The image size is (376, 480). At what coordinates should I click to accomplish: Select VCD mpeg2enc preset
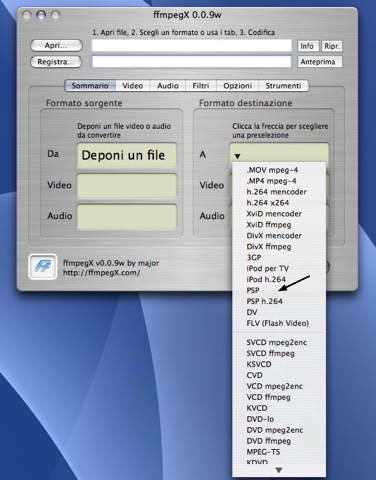point(279,386)
